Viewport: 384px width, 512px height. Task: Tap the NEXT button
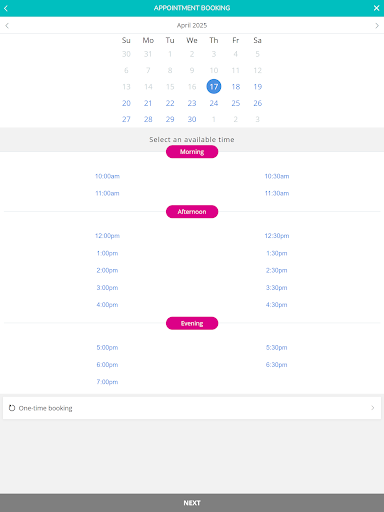point(192,503)
